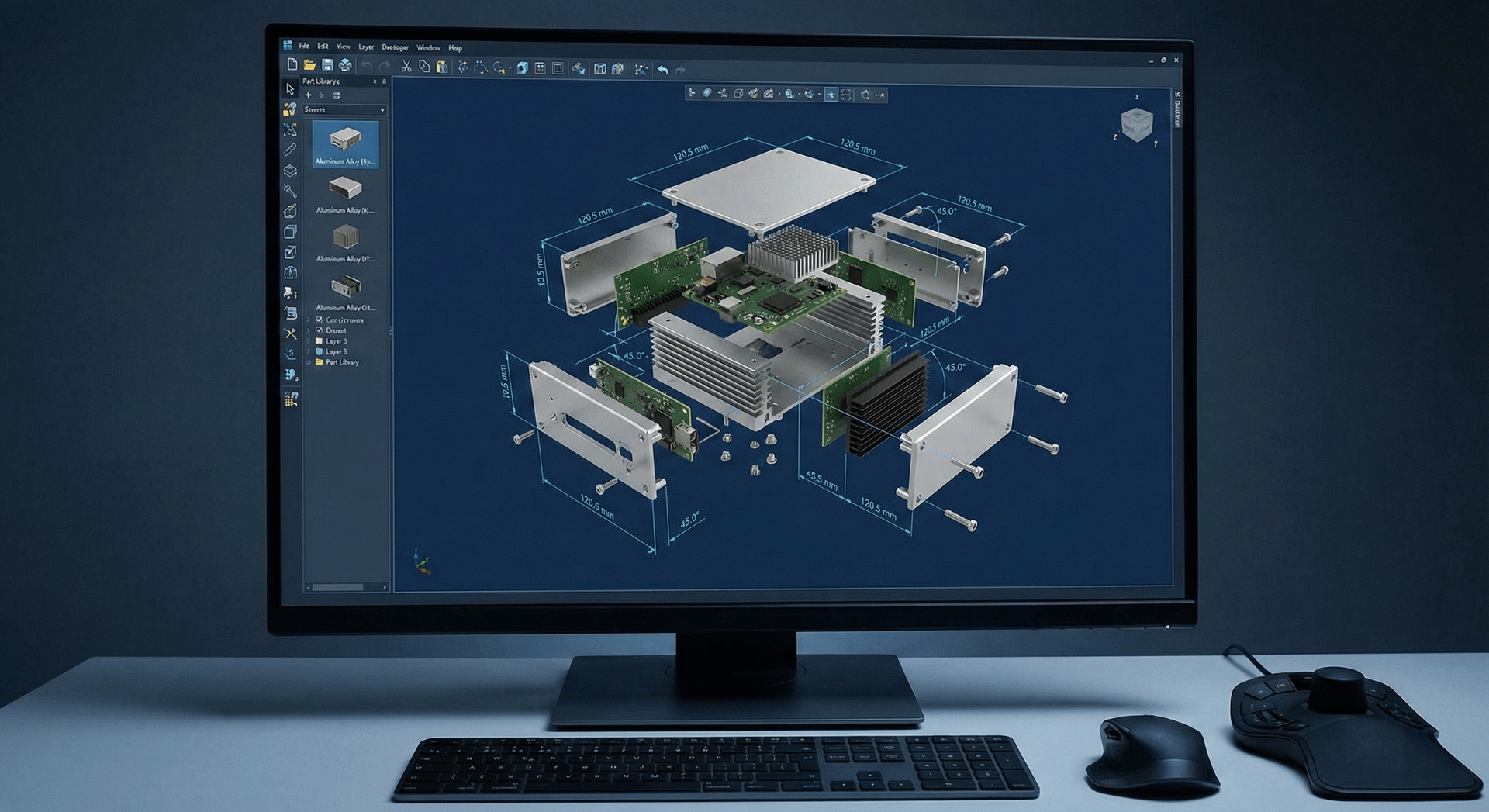The image size is (1489, 812).
Task: Uncheck the Drexel checkbox
Action: (318, 330)
